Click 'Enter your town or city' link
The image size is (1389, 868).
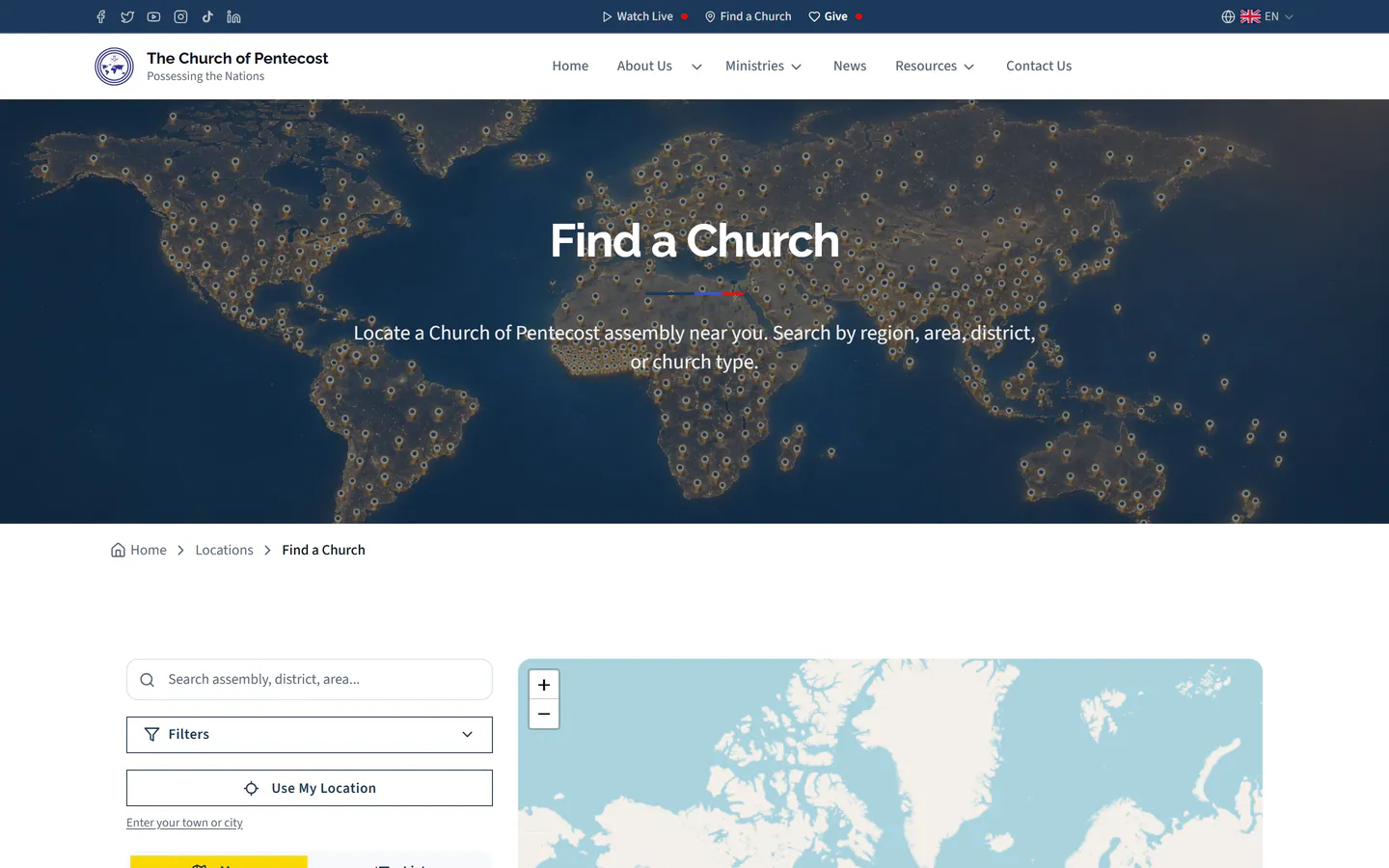coord(184,823)
